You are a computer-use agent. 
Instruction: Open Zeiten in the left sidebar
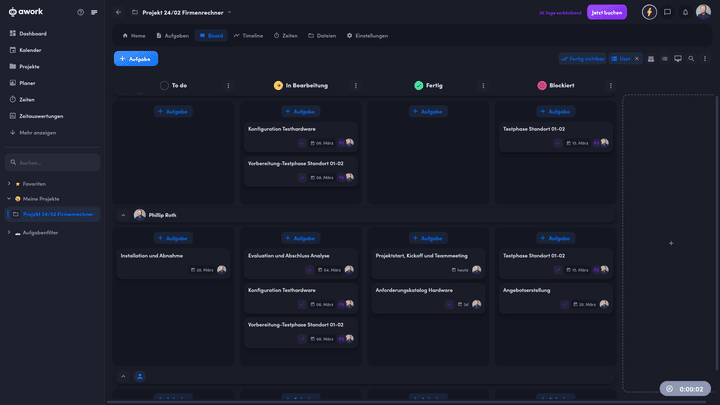pos(22,100)
